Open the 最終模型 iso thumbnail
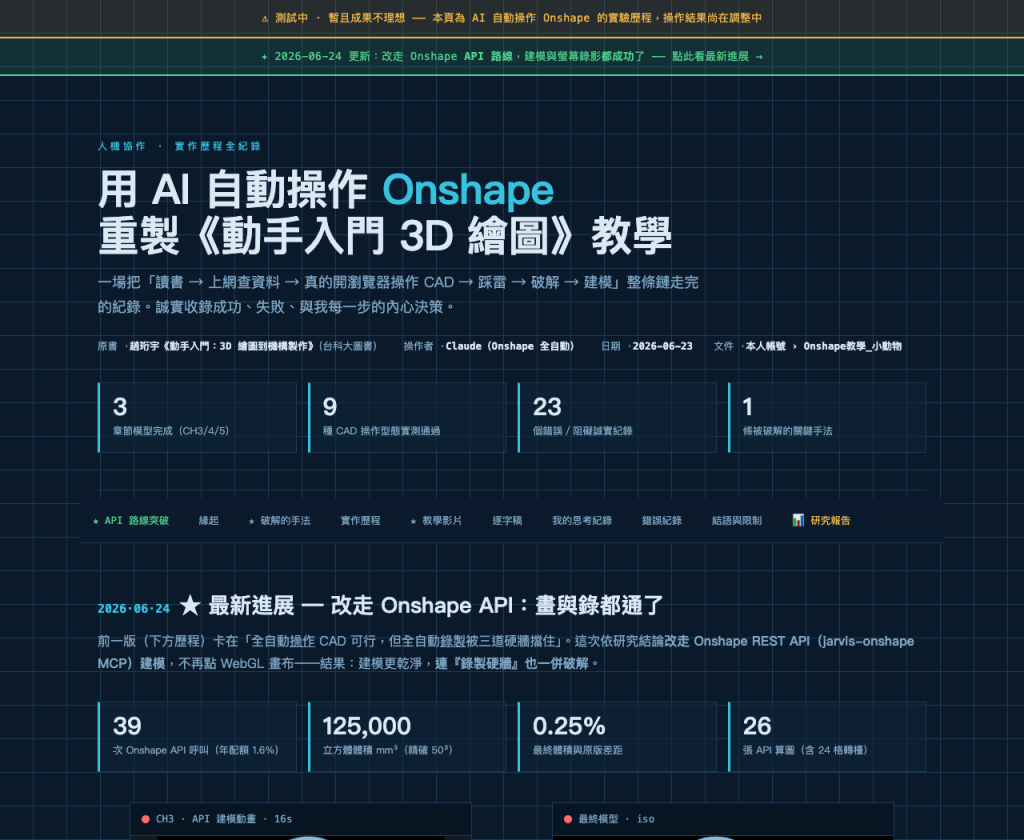Viewport: 1024px width, 840px height. [x=723, y=822]
